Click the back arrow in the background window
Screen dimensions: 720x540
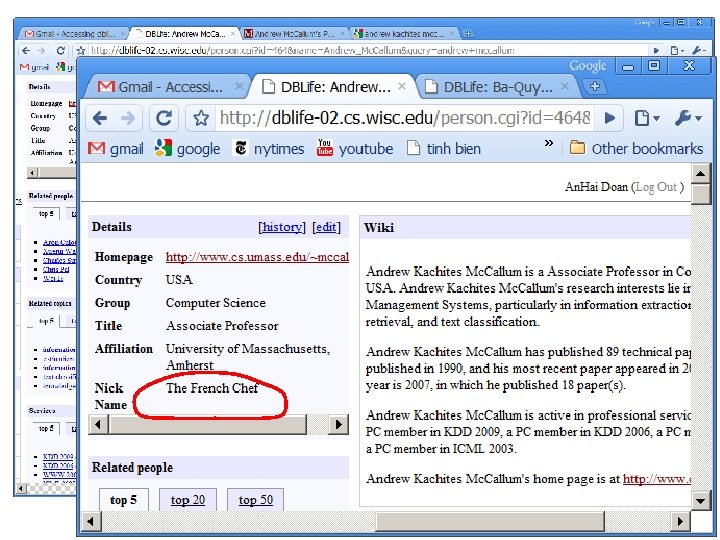(x=26, y=51)
